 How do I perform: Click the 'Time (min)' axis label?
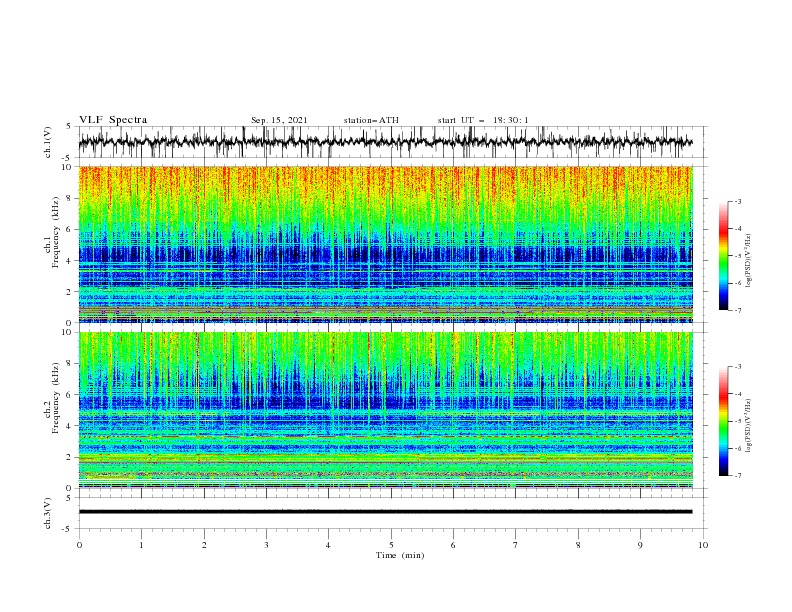point(400,555)
